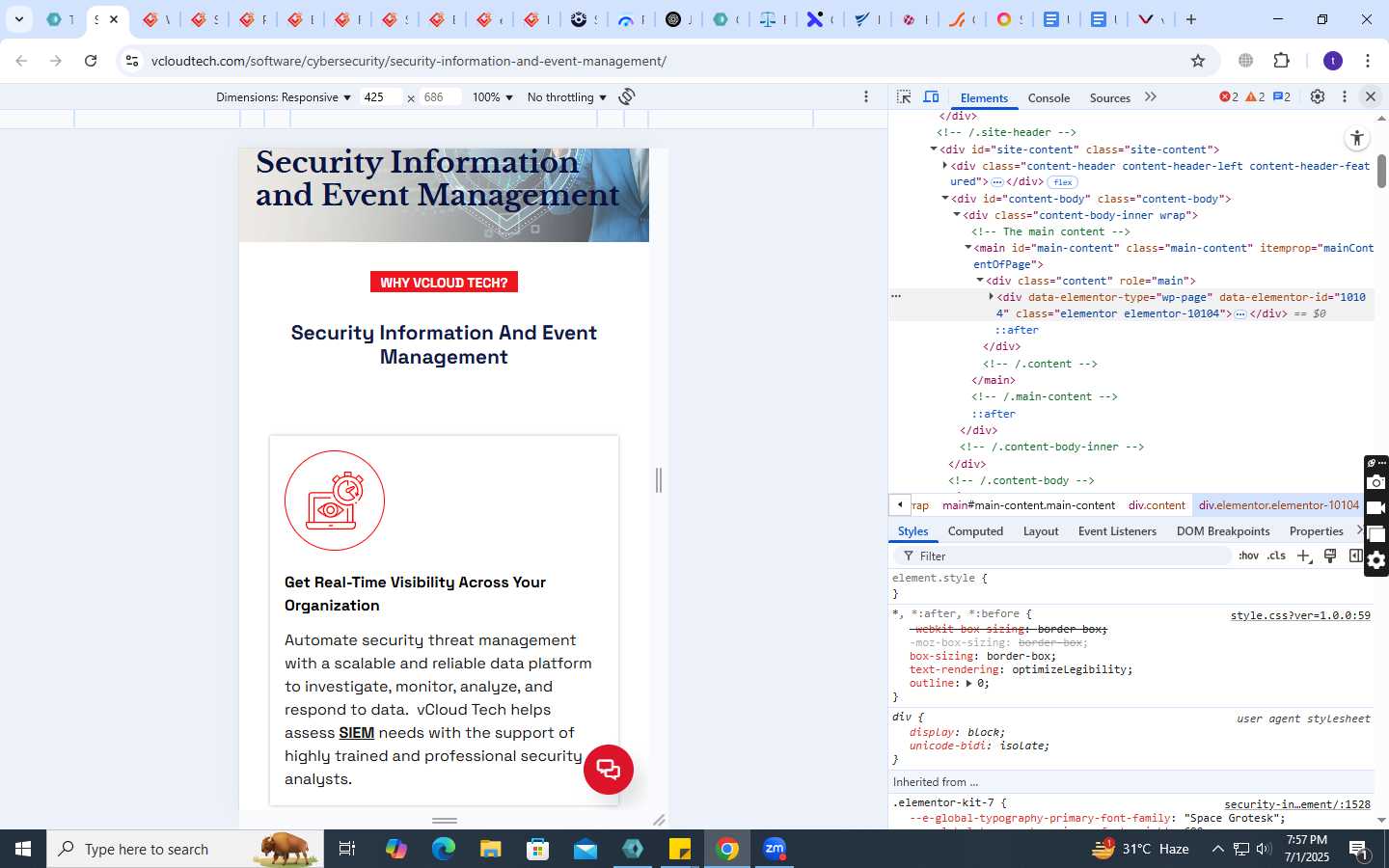Toggle the device toolbar icon in DevTools
The height and width of the screenshot is (868, 1389).
932,97
